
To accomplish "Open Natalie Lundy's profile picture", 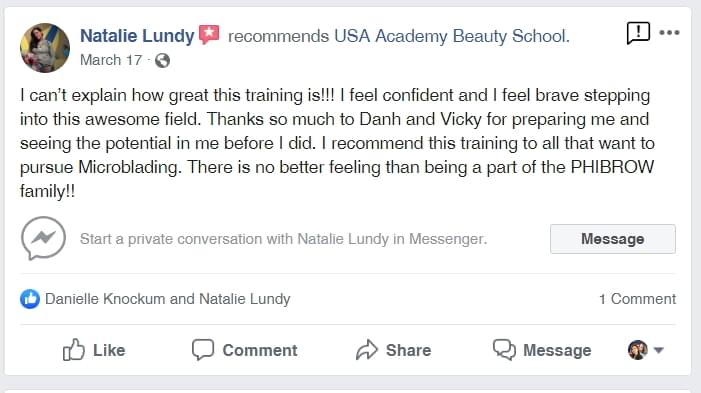I will click(45, 48).
